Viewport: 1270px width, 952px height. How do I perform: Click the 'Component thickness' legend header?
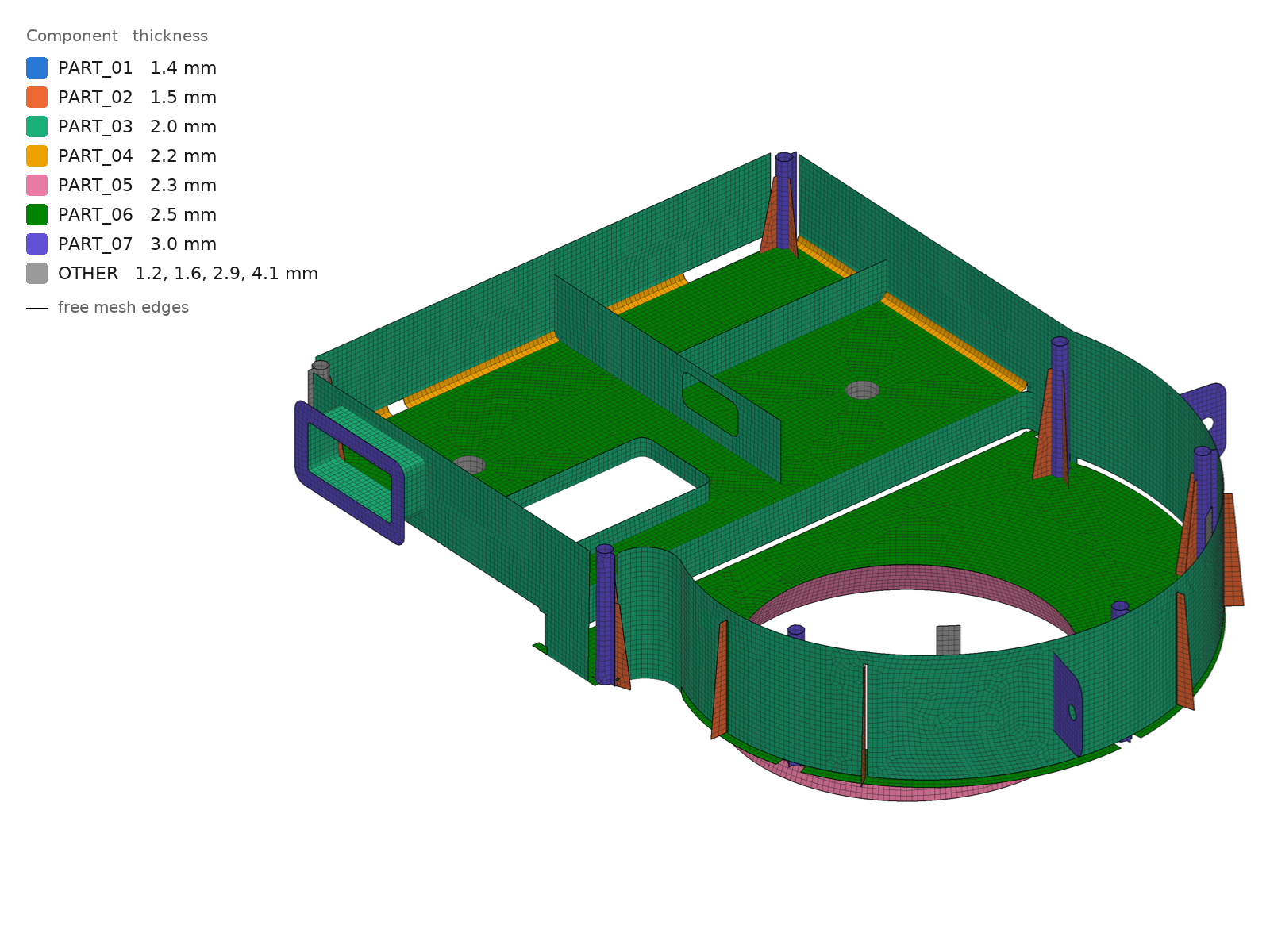point(117,36)
